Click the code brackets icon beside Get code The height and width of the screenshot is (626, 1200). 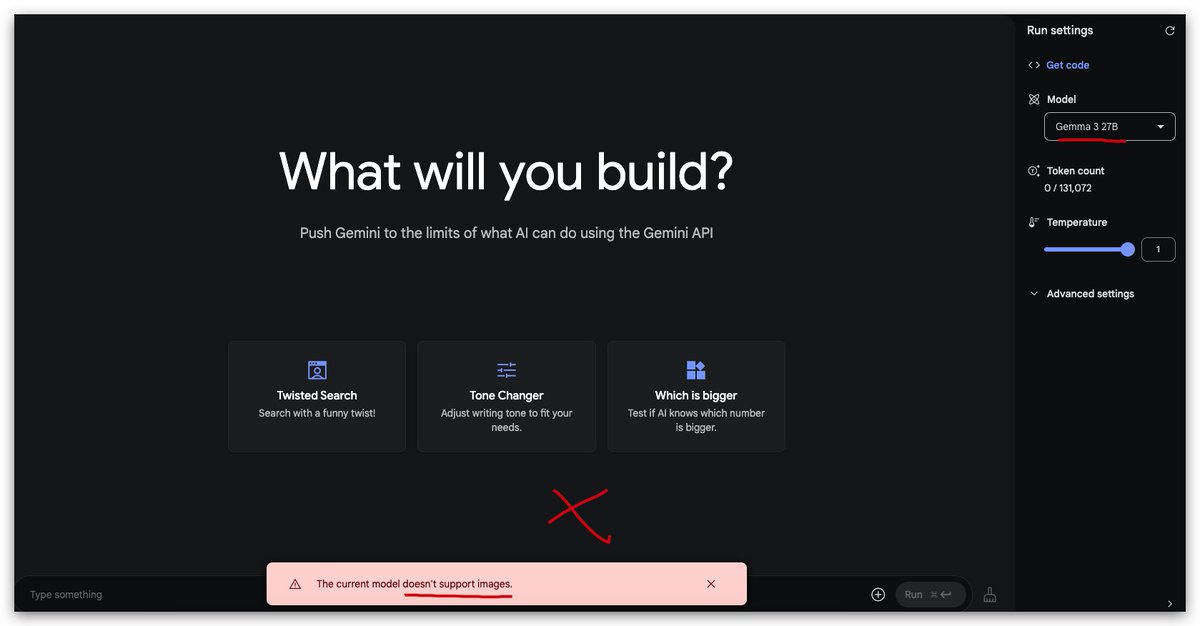pos(1034,65)
